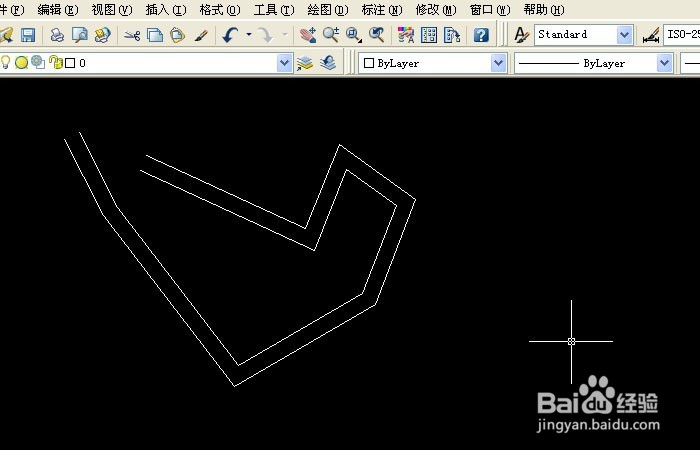Click the ByLayer color swatch square
This screenshot has height=450, width=700.
[x=369, y=63]
